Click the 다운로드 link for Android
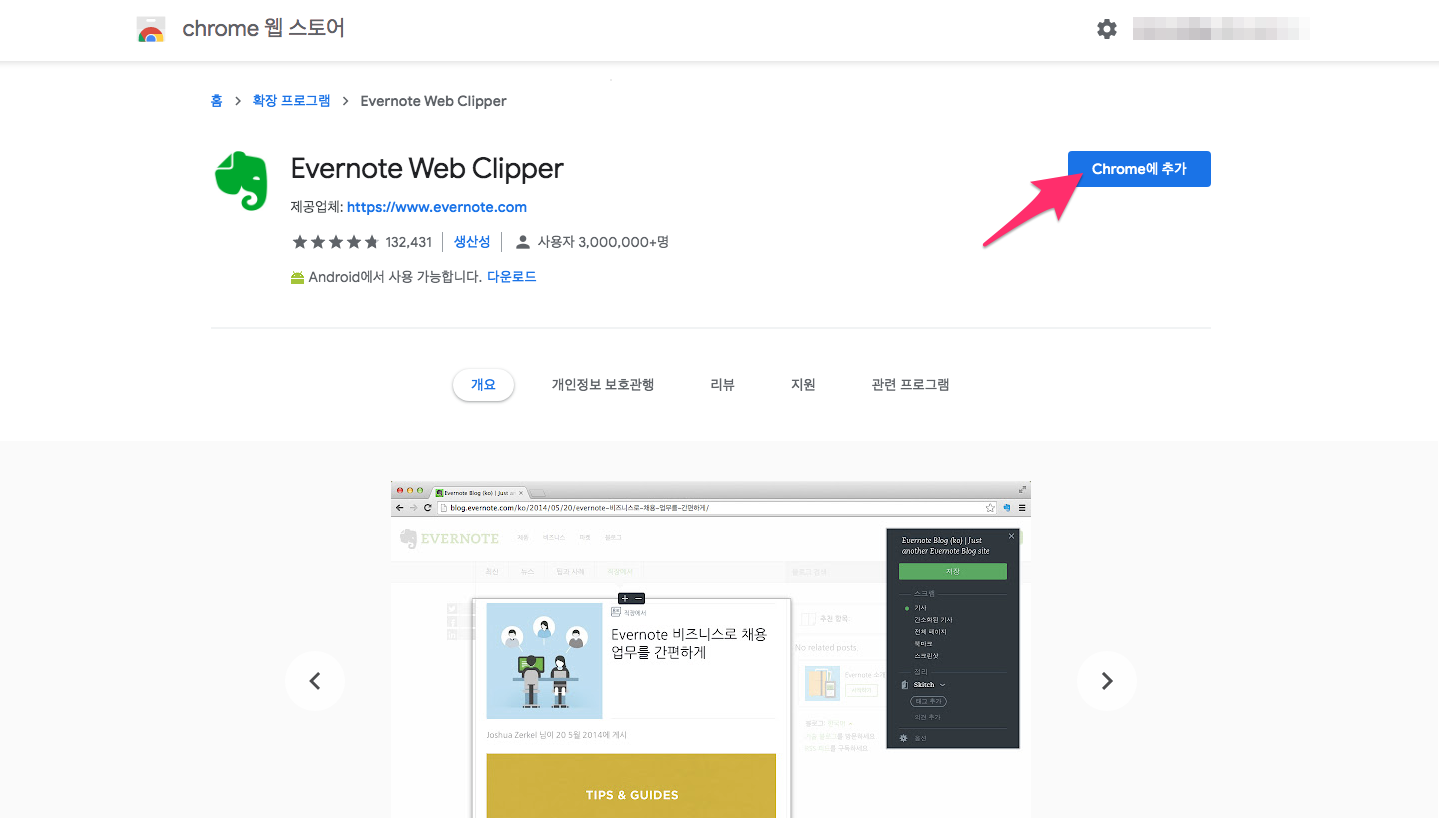This screenshot has width=1439, height=818. 512,277
